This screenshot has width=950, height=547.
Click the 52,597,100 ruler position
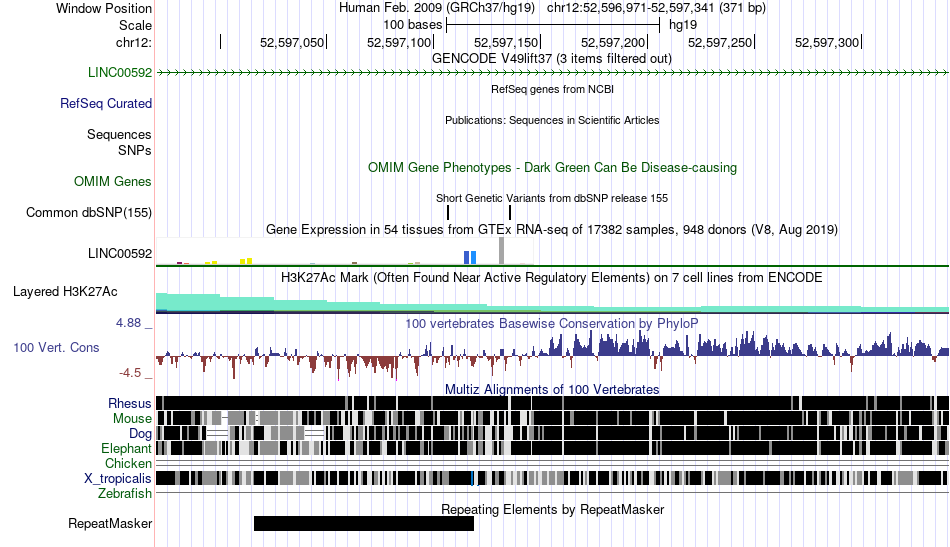(x=399, y=42)
